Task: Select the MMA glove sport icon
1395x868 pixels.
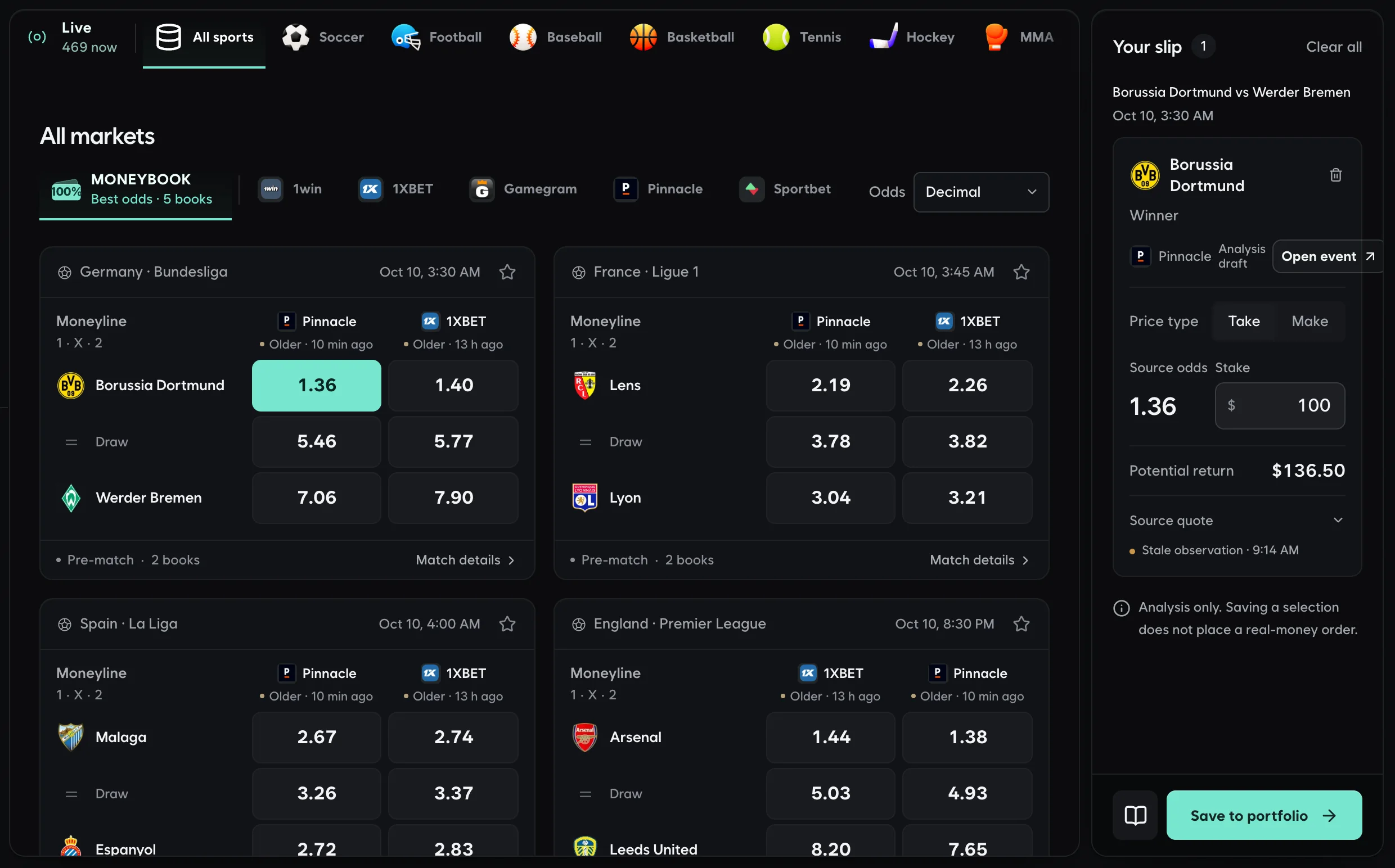Action: pos(996,37)
